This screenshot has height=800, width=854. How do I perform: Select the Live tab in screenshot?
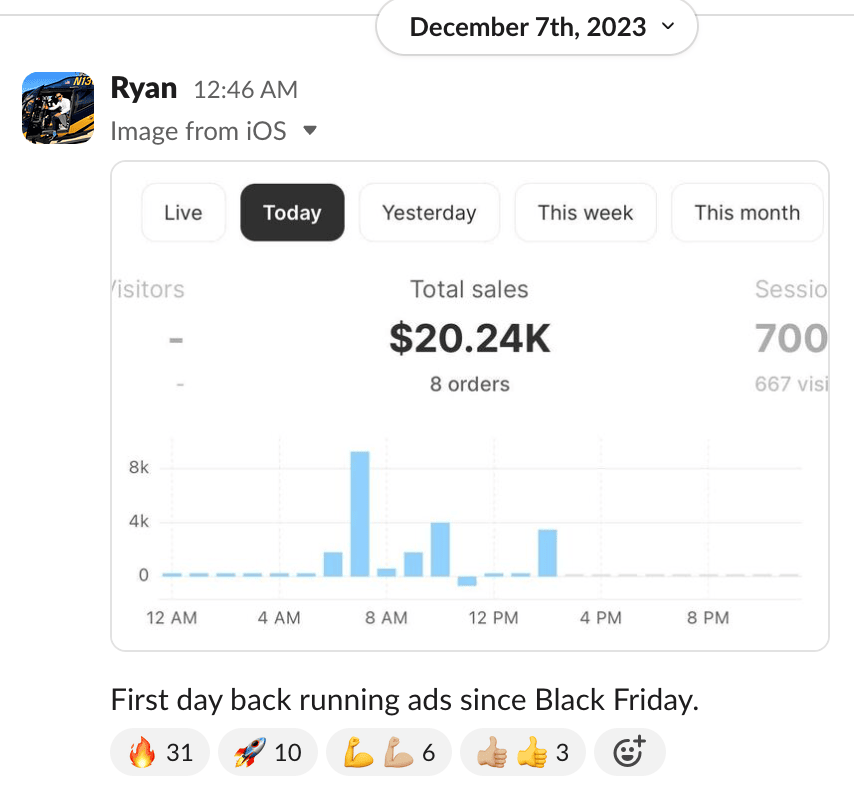point(183,213)
